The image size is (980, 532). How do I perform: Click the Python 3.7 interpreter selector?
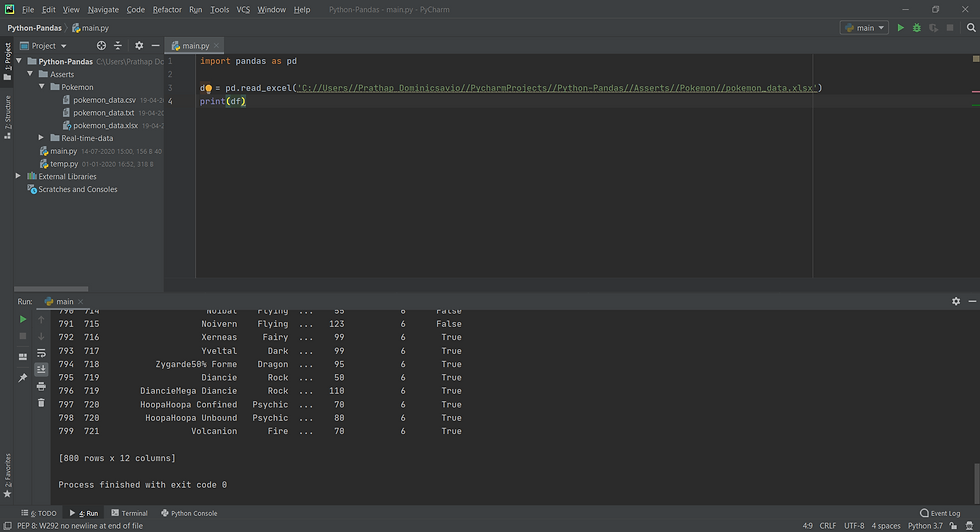coord(925,526)
